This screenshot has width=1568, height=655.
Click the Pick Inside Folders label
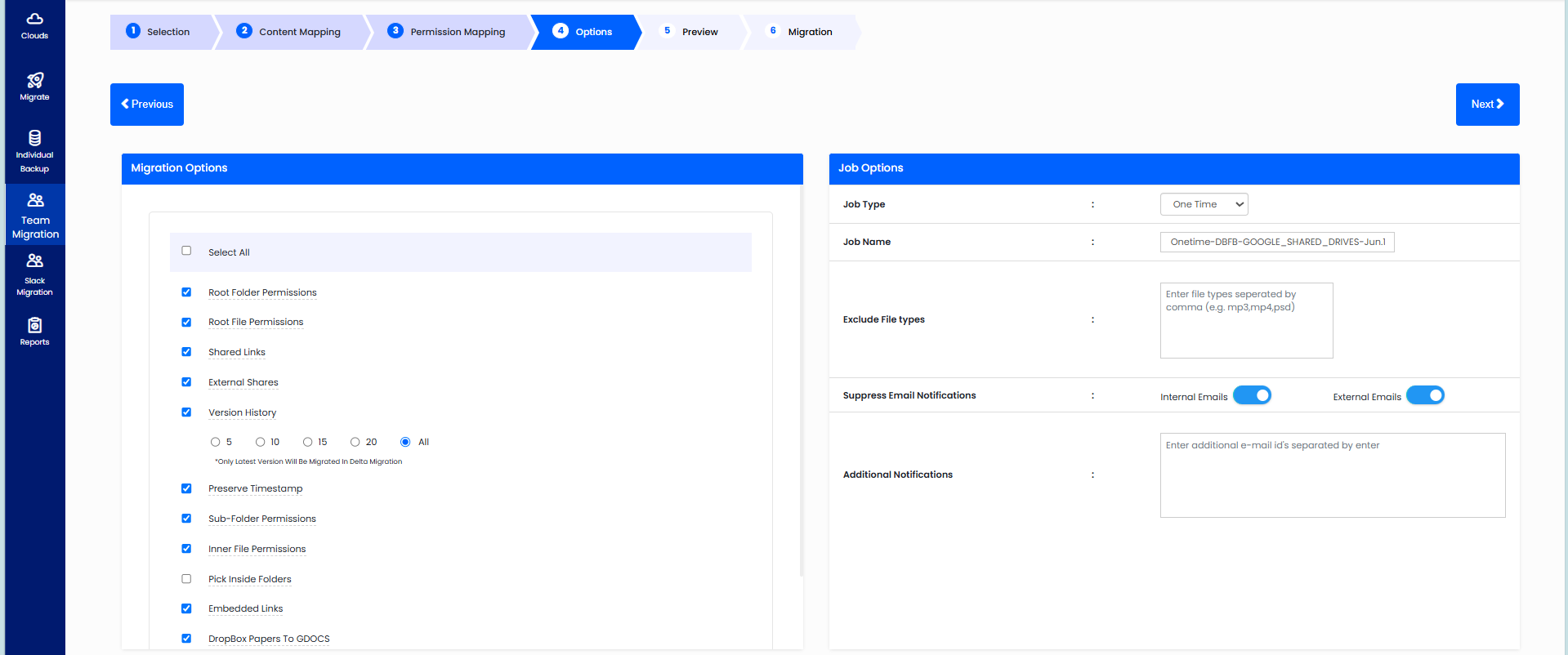point(249,579)
